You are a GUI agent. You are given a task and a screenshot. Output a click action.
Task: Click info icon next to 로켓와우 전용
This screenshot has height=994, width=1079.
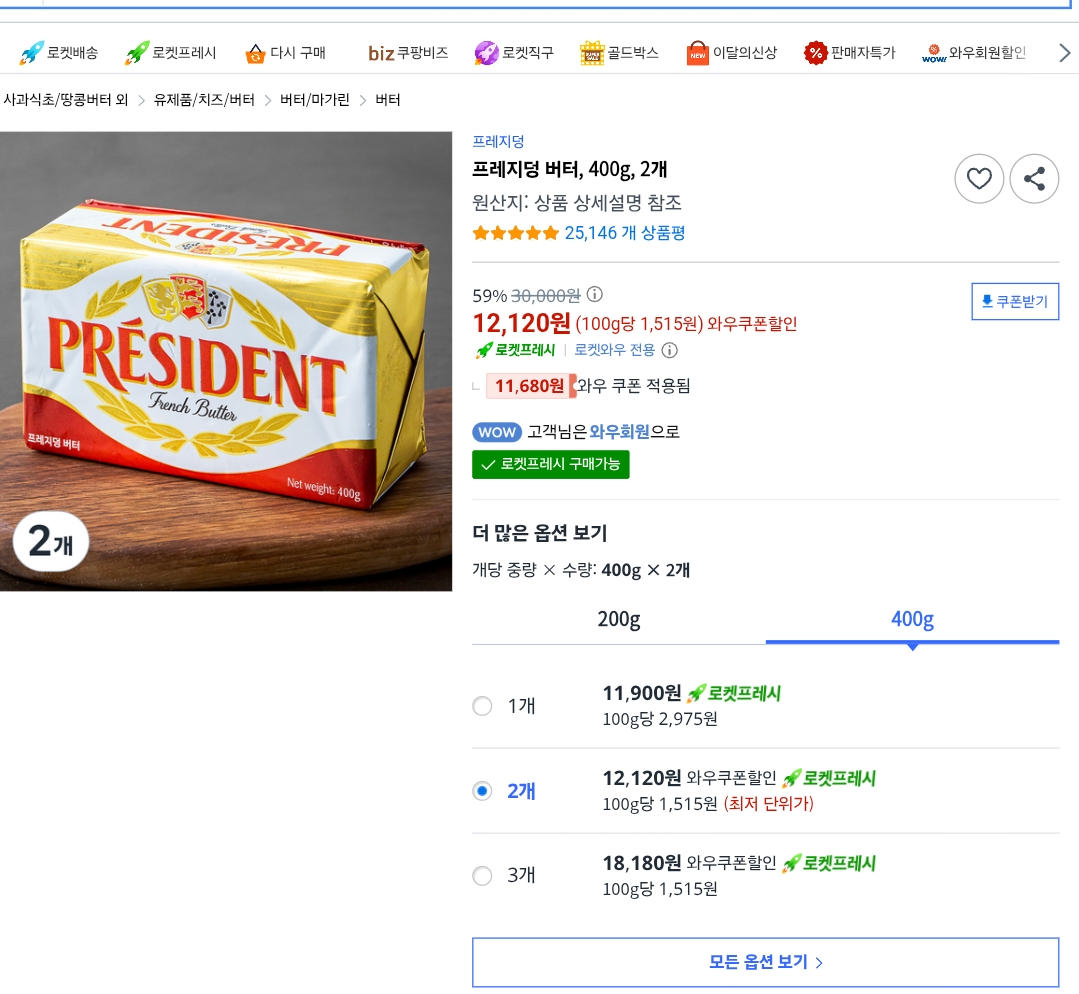670,350
